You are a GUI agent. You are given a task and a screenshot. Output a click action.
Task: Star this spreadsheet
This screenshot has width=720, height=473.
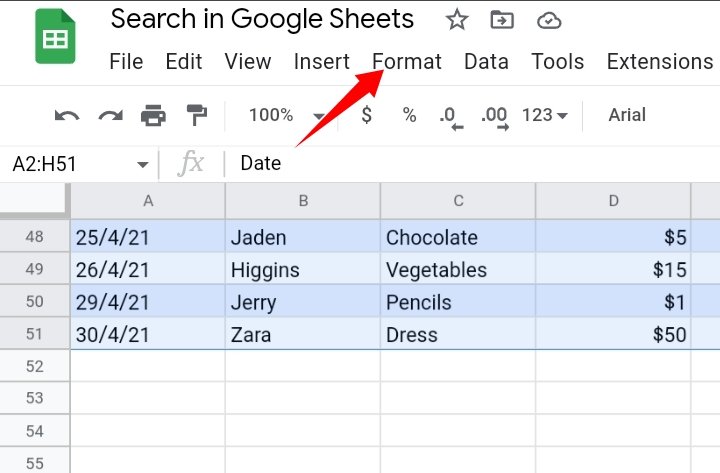click(457, 20)
